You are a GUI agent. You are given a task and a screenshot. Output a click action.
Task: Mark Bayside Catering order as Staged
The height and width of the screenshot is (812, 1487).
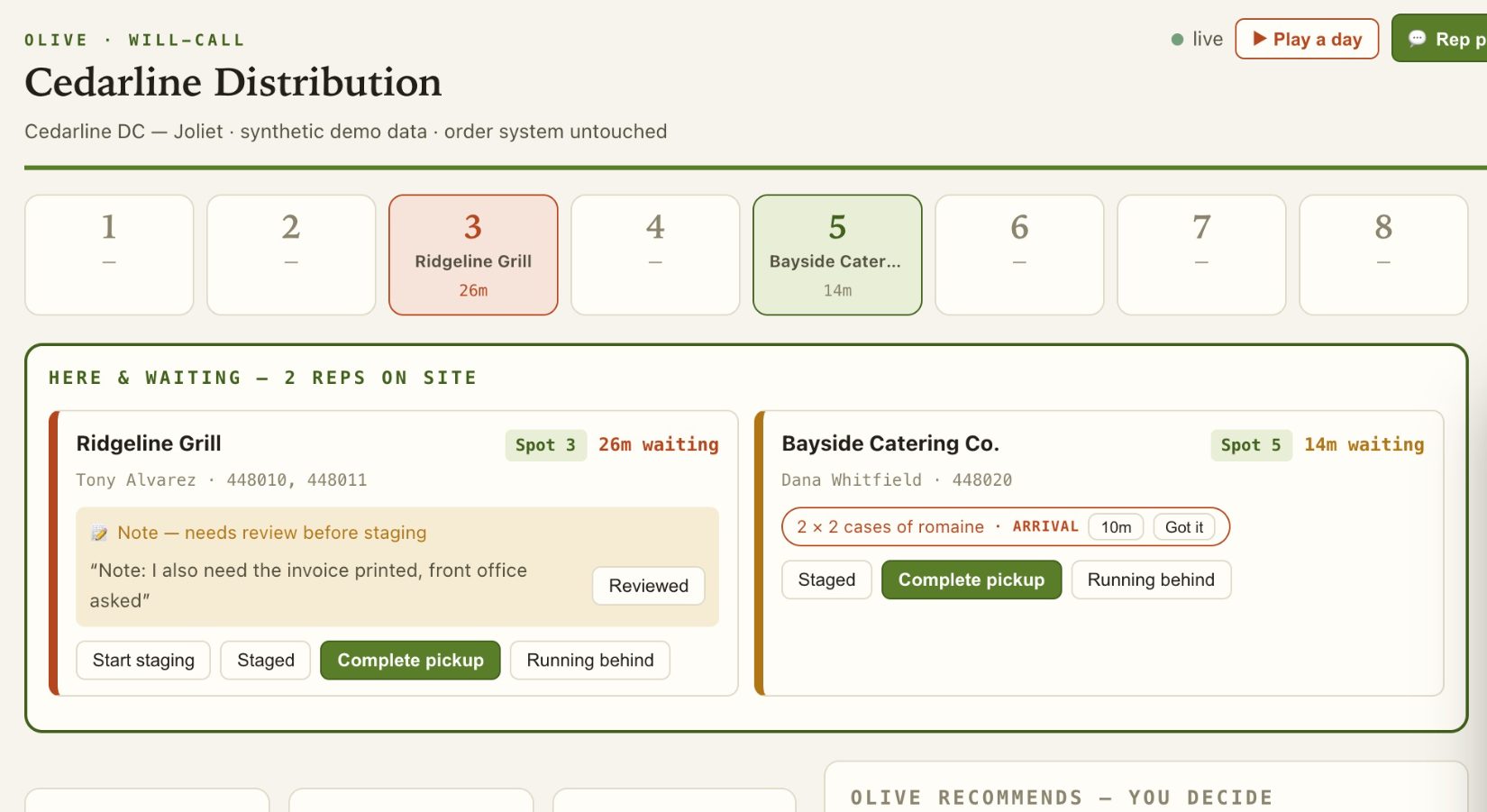[x=826, y=580]
